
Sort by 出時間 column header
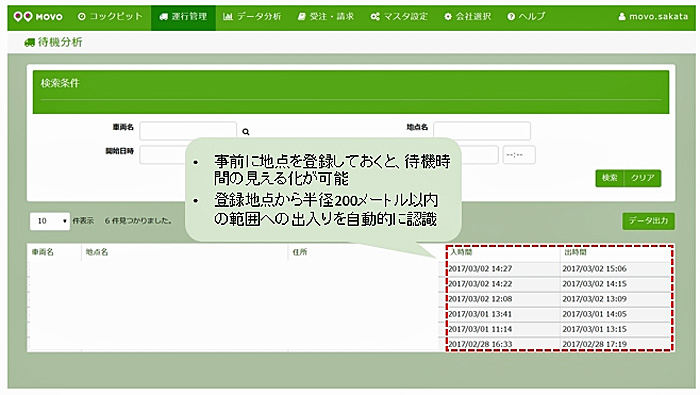[x=575, y=252]
